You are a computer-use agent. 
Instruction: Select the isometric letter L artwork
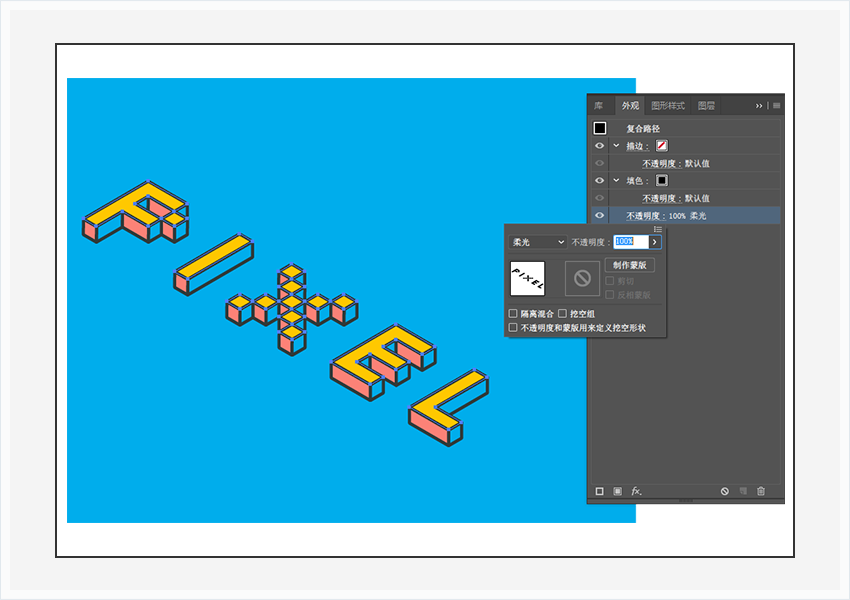pyautogui.click(x=449, y=408)
